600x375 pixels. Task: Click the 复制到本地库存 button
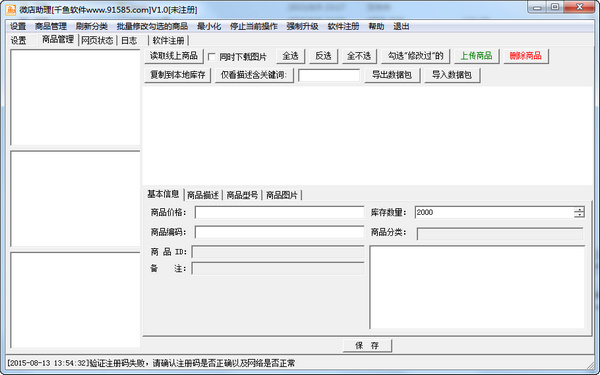click(x=178, y=75)
